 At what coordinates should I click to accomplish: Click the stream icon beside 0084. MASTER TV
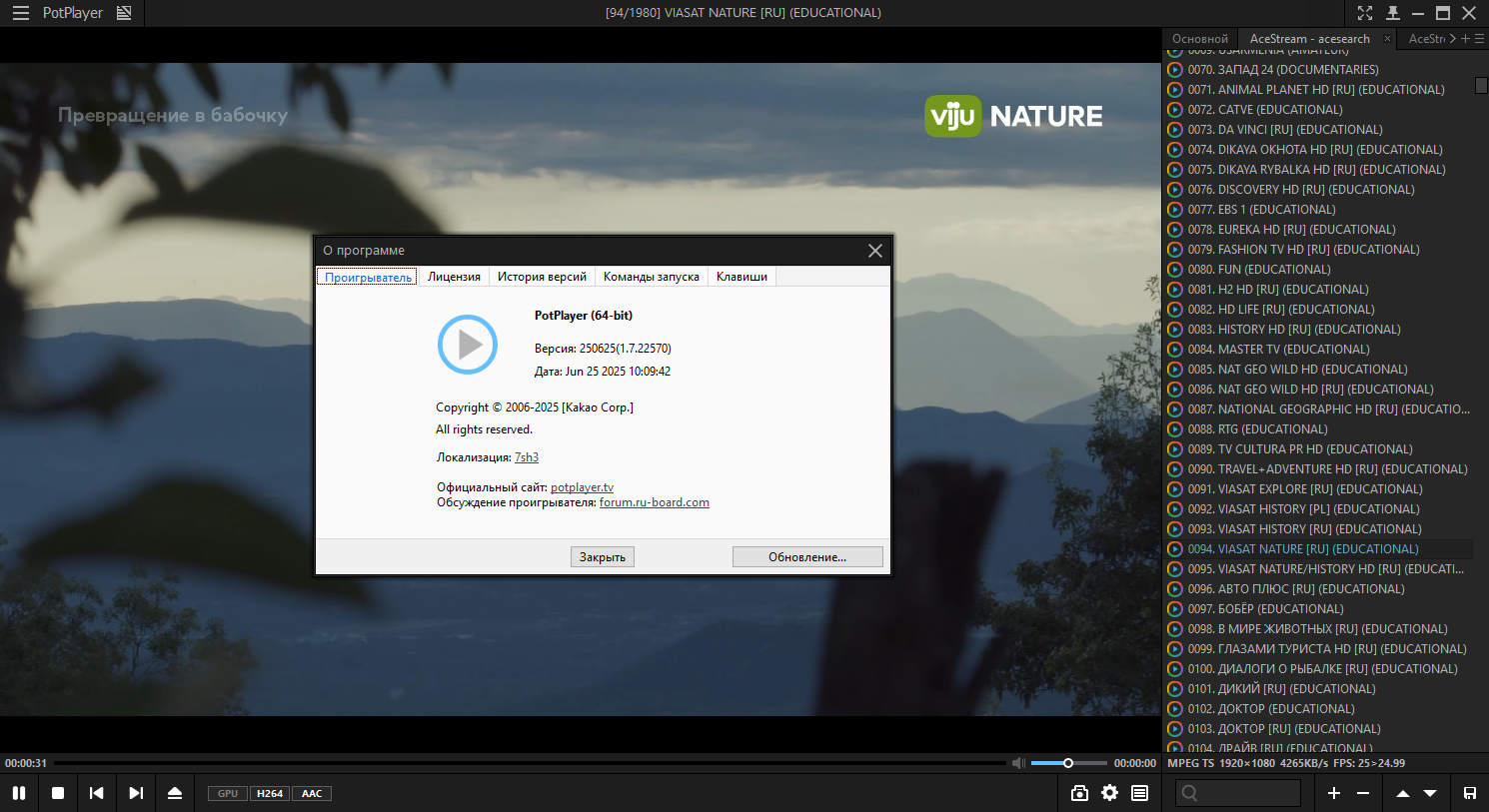[1175, 350]
